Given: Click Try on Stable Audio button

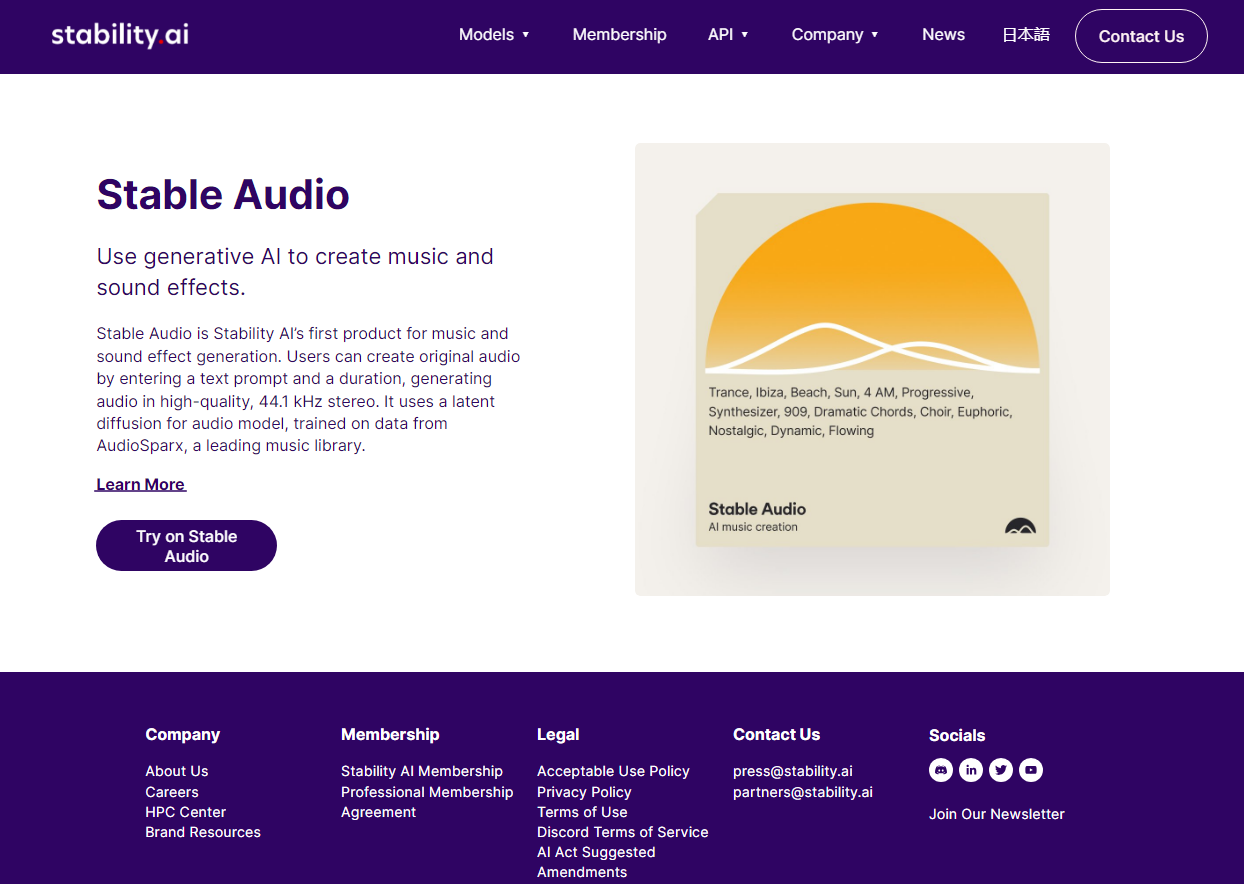Looking at the screenshot, I should (x=186, y=546).
